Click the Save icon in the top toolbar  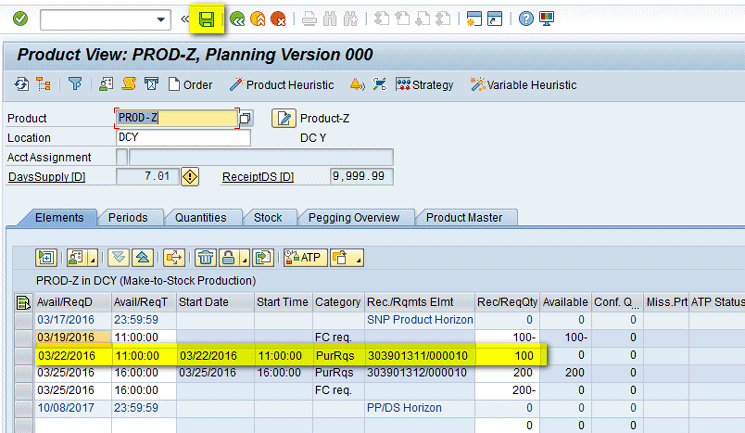pyautogui.click(x=207, y=19)
